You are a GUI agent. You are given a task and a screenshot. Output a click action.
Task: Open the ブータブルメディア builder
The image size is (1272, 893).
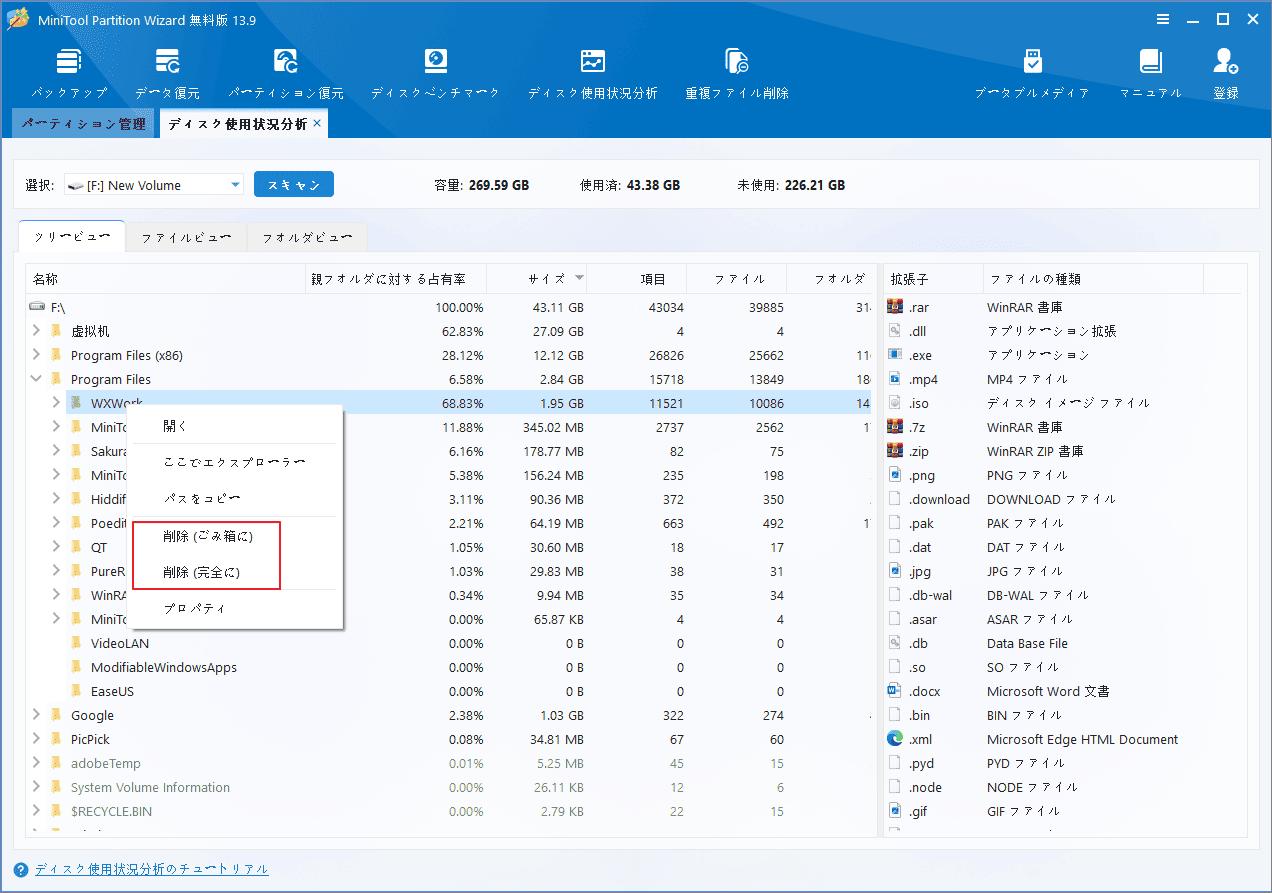(1032, 73)
